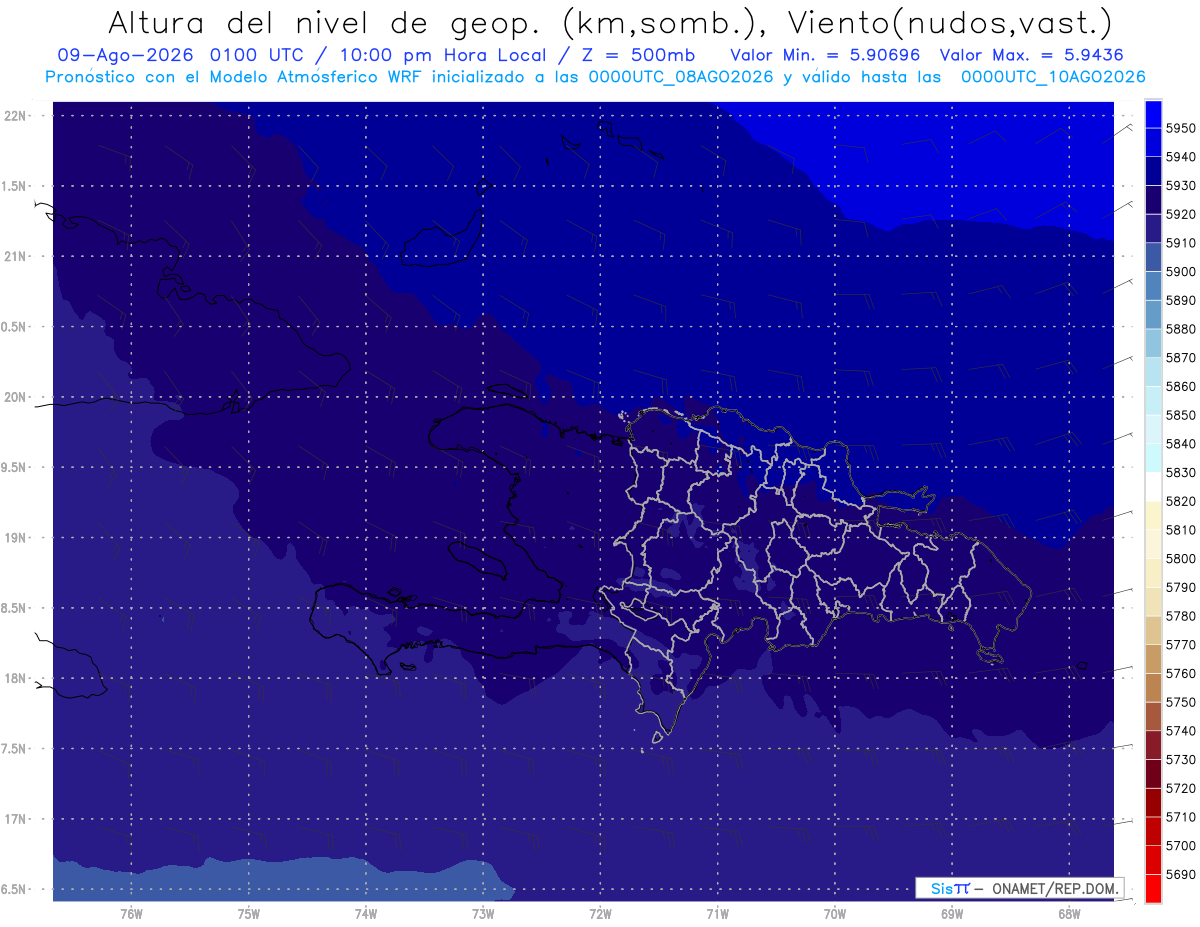Click the 'Z = 500mb' level label
The width and height of the screenshot is (1200, 927).
click(x=639, y=55)
